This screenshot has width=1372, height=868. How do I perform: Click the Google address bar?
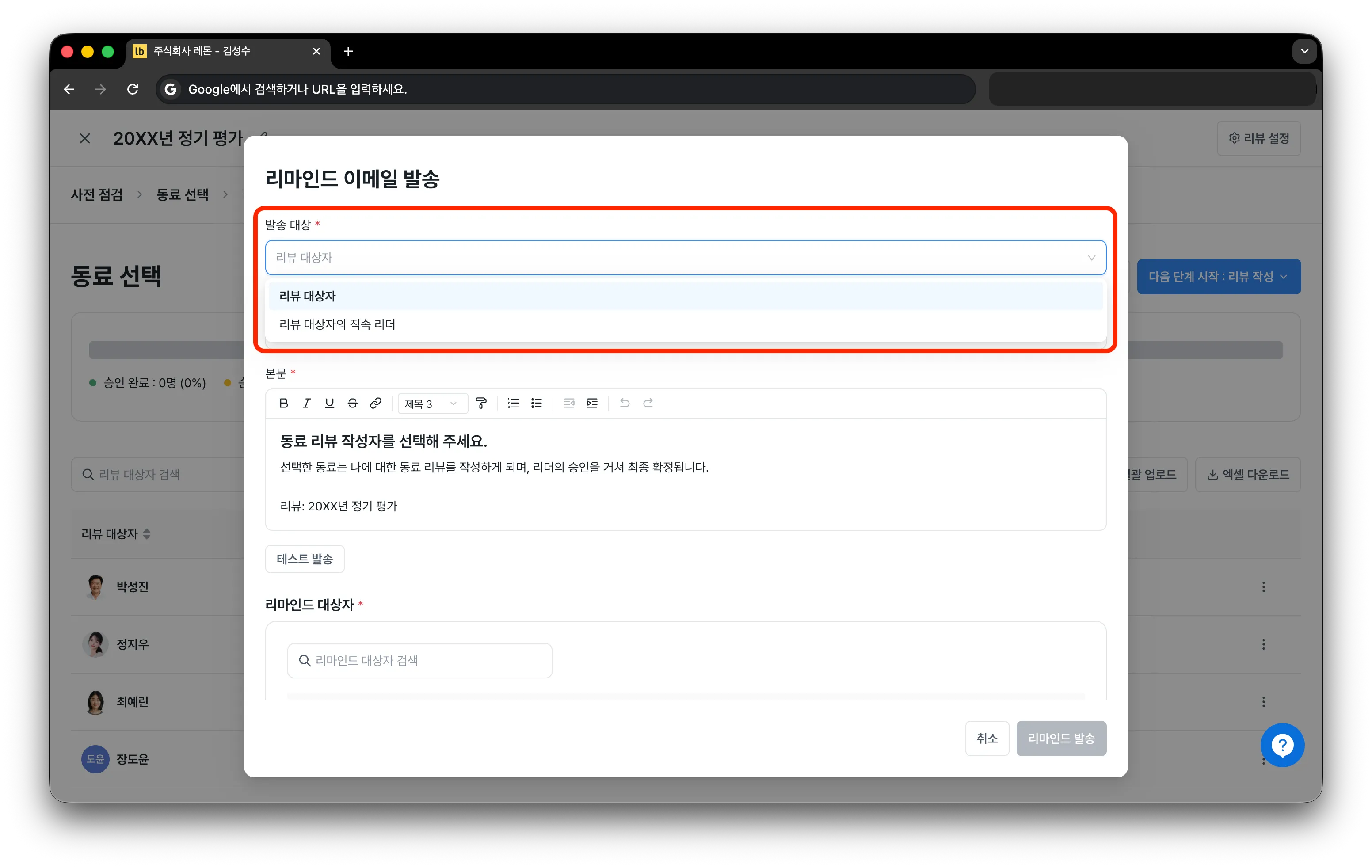coord(565,89)
